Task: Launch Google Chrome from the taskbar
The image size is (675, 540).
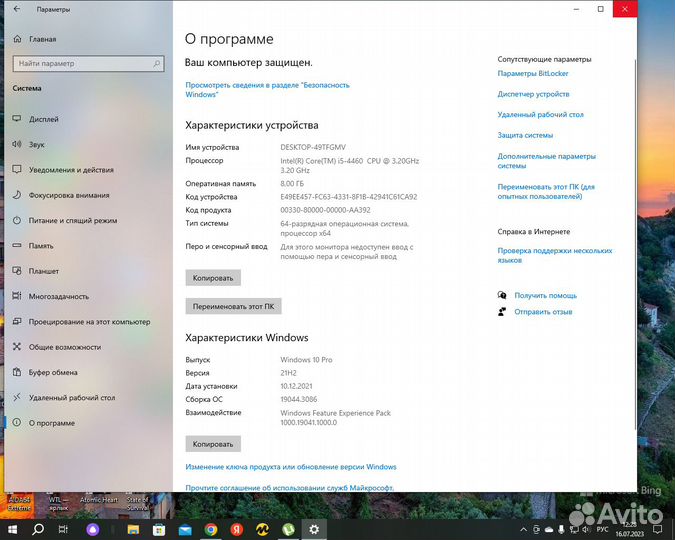Action: (x=211, y=529)
